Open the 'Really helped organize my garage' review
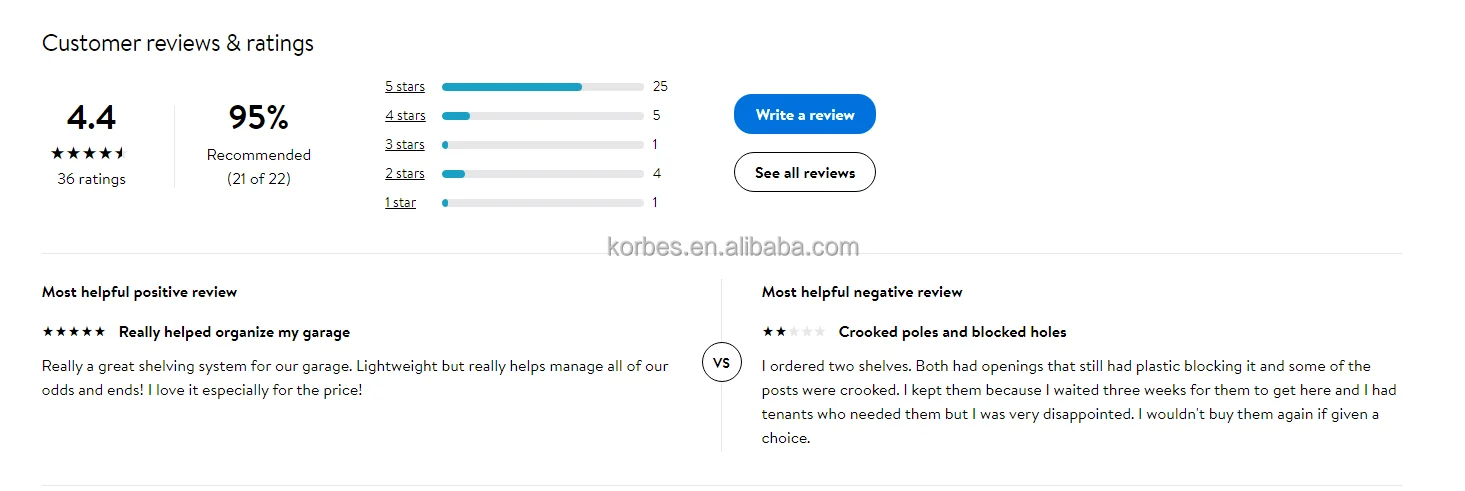Image resolution: width=1465 pixels, height=491 pixels. point(234,332)
